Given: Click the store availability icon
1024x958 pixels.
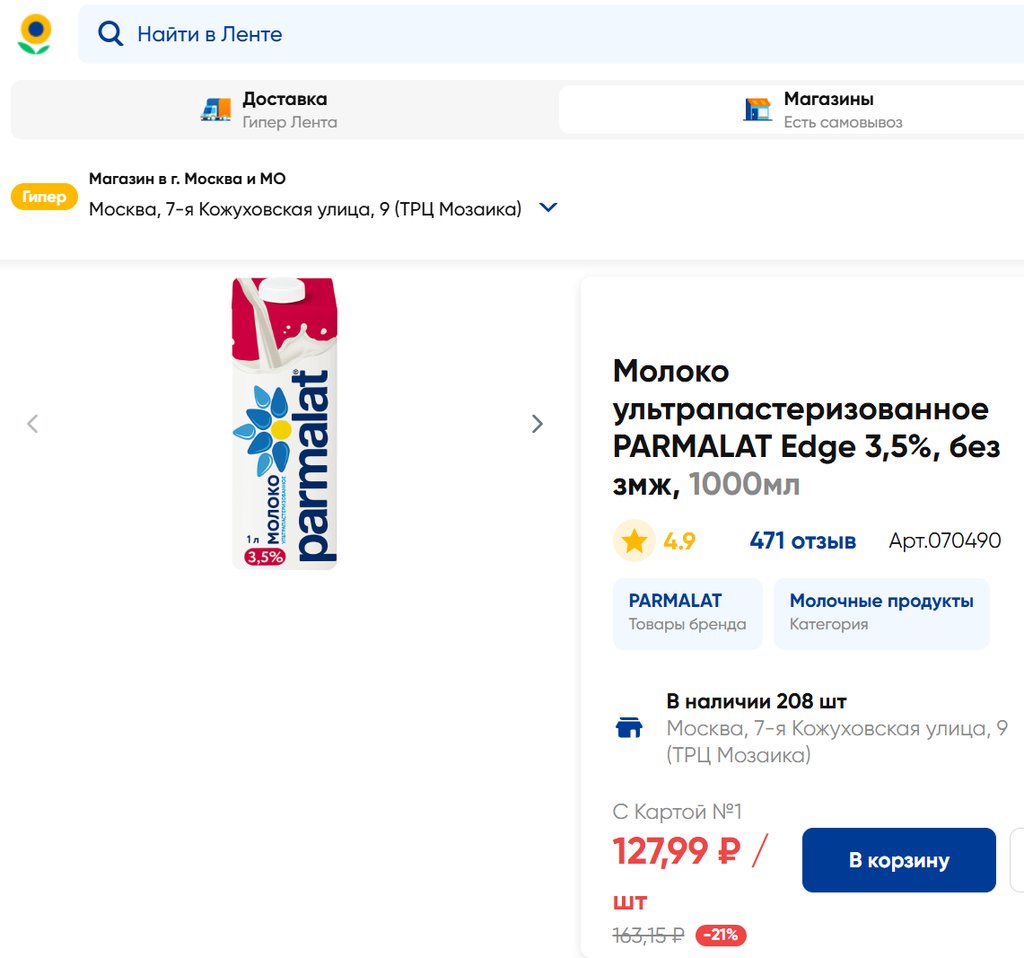Looking at the screenshot, I should click(629, 727).
